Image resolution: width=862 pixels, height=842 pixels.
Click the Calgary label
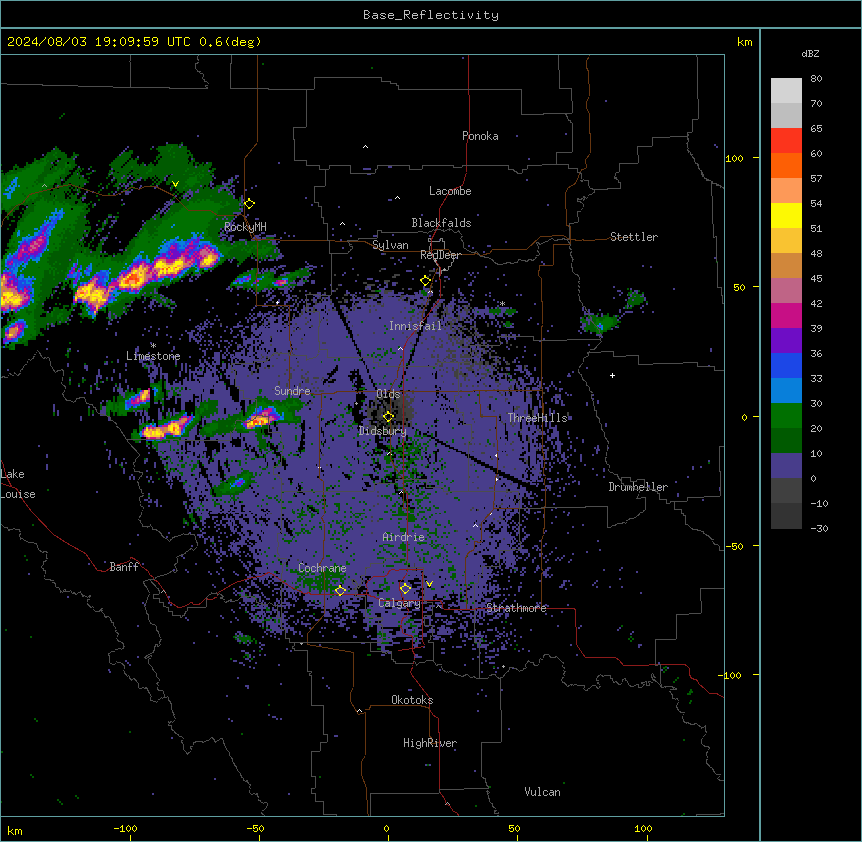coord(399,603)
